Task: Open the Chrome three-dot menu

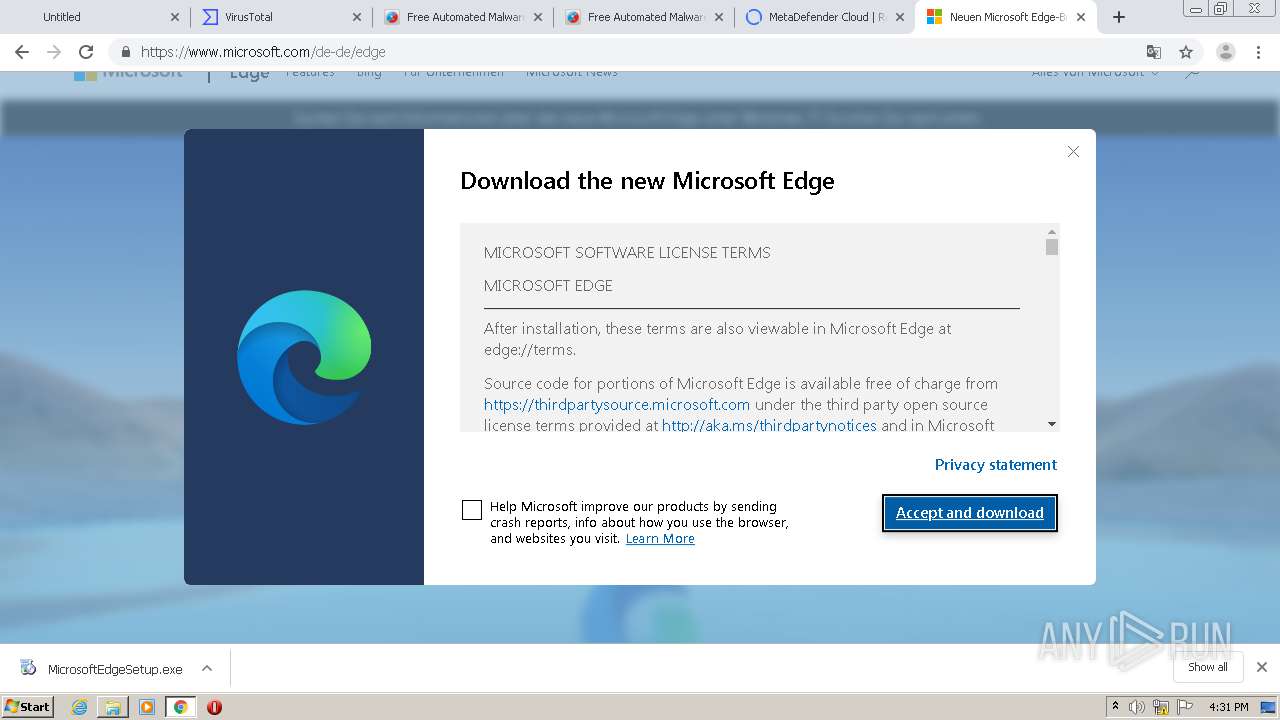Action: click(x=1259, y=52)
